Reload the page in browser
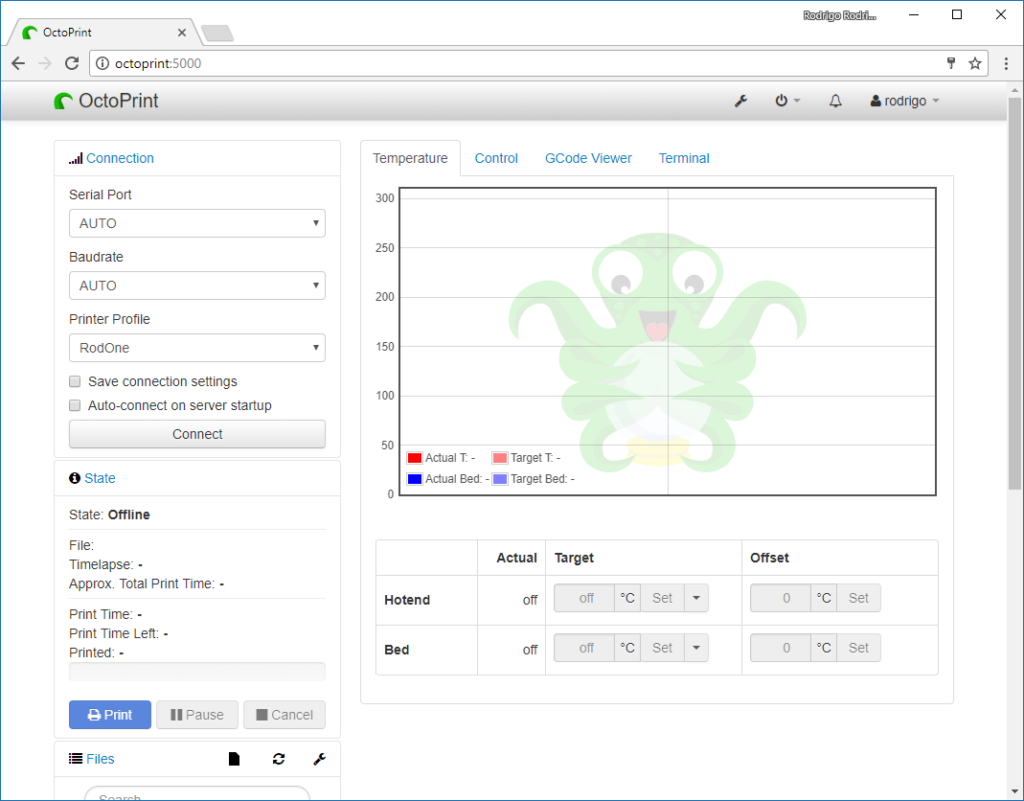The image size is (1024, 801). (x=72, y=63)
